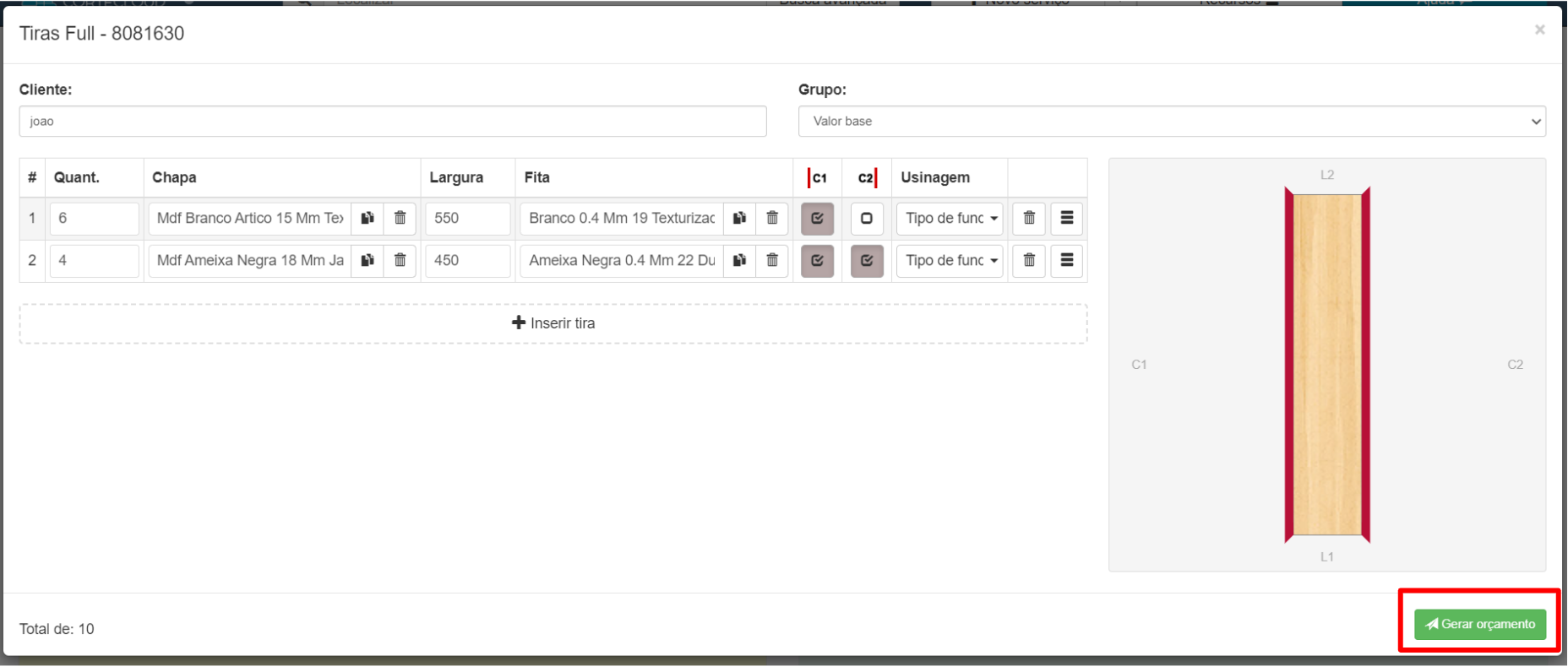The width and height of the screenshot is (1568, 672).
Task: Close the Tiras Full dialog
Action: pyautogui.click(x=1540, y=30)
